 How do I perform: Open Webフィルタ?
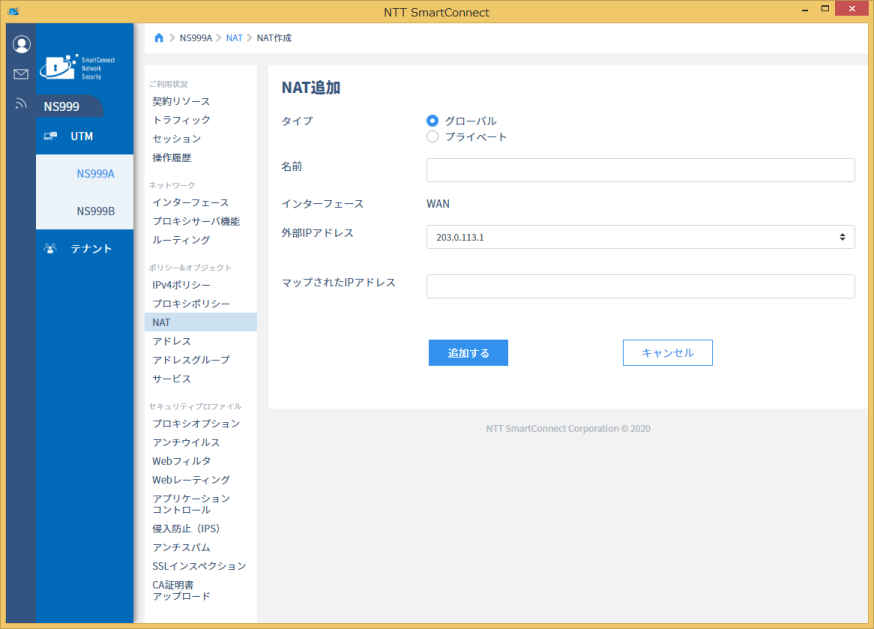click(181, 461)
